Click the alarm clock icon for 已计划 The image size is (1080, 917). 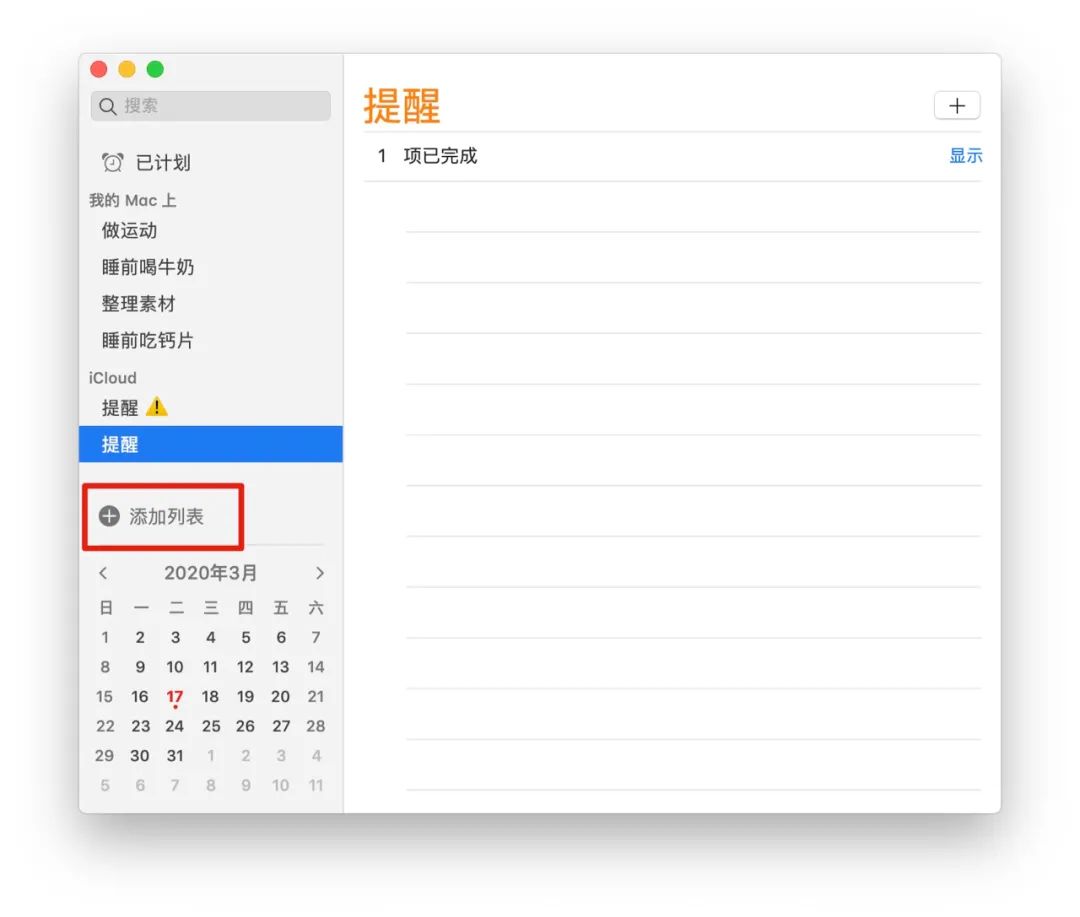click(113, 163)
